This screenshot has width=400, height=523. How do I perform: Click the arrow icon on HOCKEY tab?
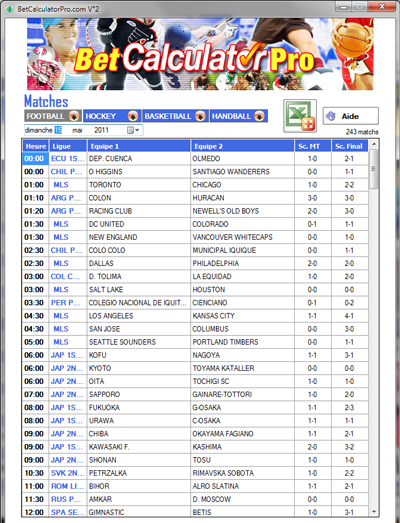click(133, 116)
